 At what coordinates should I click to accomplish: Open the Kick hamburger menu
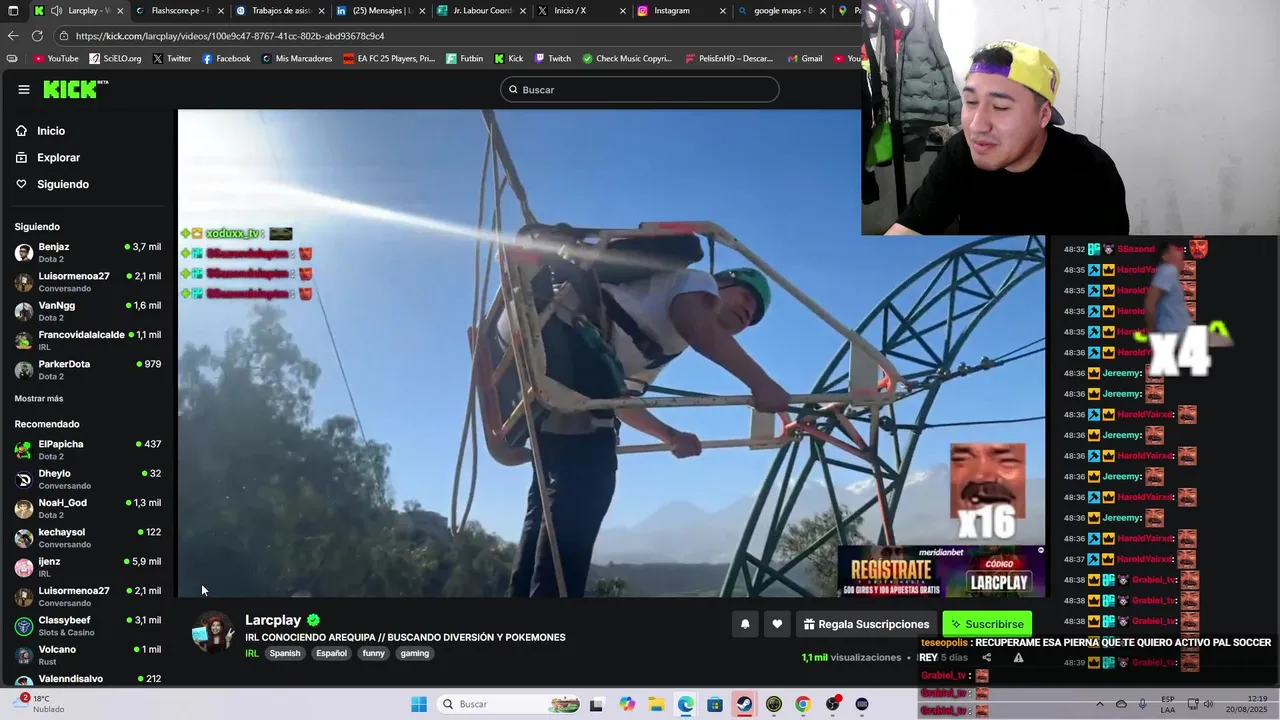24,89
